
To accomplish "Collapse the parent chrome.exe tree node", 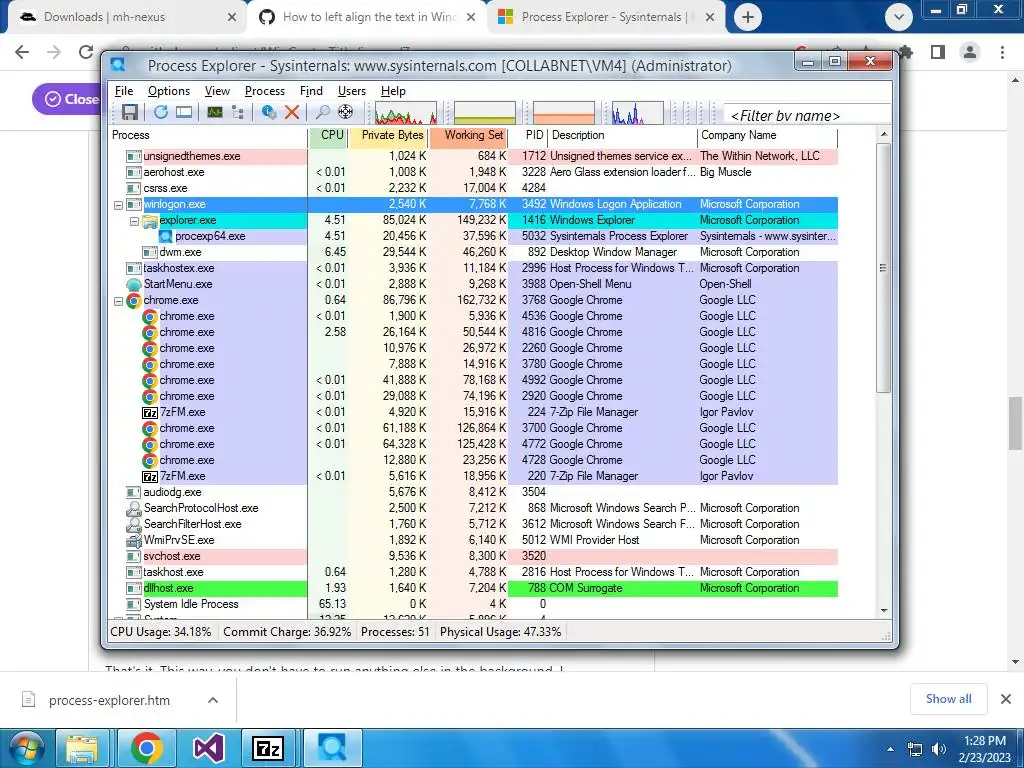I will pyautogui.click(x=118, y=302).
